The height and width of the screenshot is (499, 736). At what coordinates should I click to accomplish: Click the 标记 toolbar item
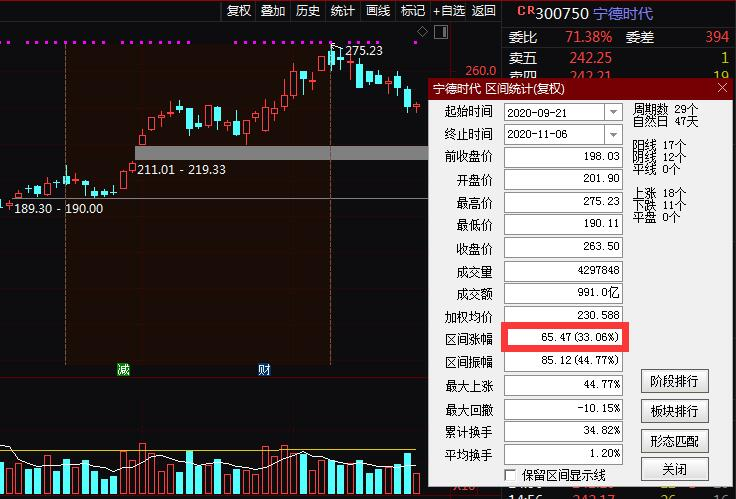coord(413,10)
